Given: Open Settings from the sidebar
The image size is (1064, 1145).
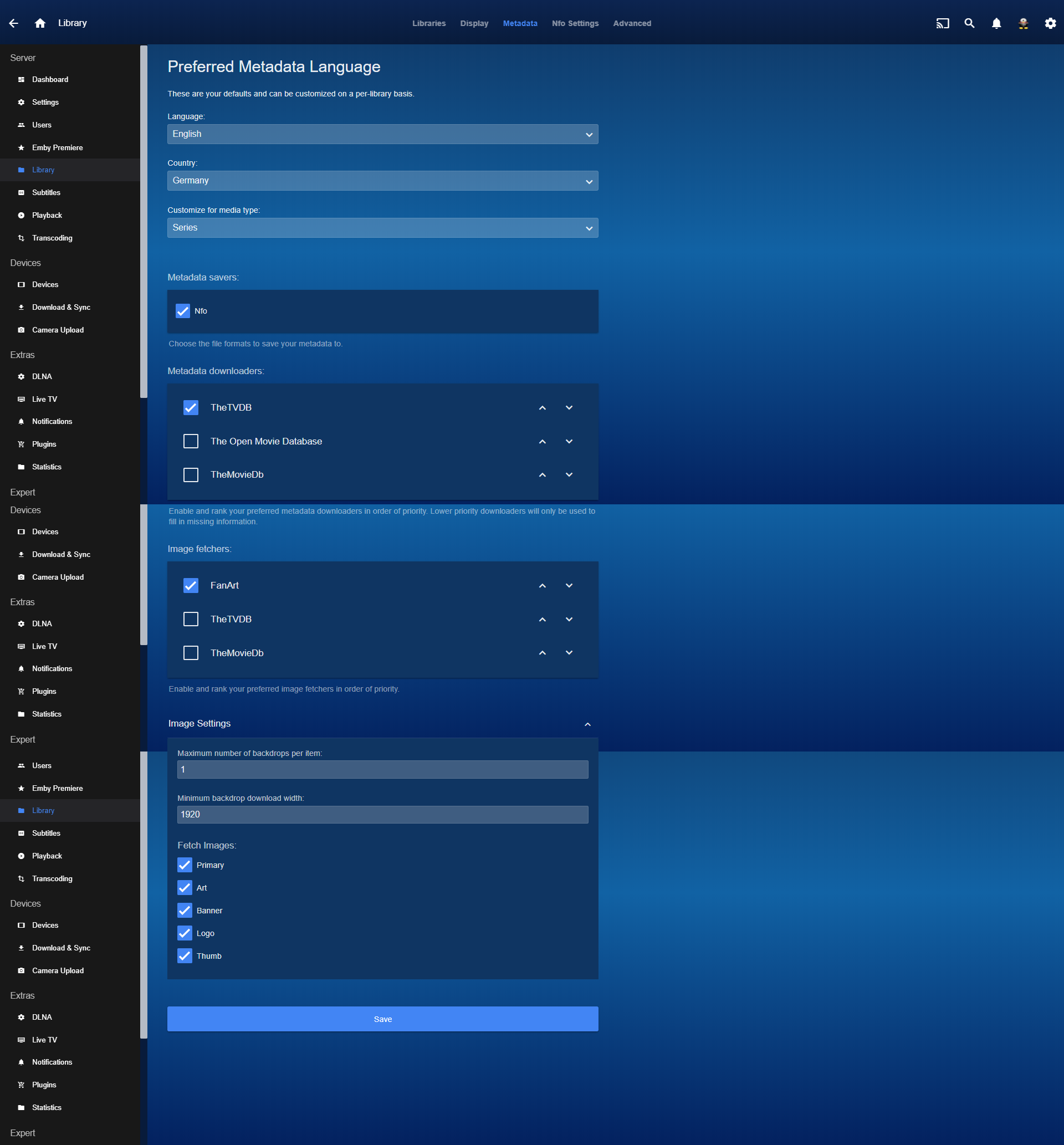Looking at the screenshot, I should coord(70,103).
